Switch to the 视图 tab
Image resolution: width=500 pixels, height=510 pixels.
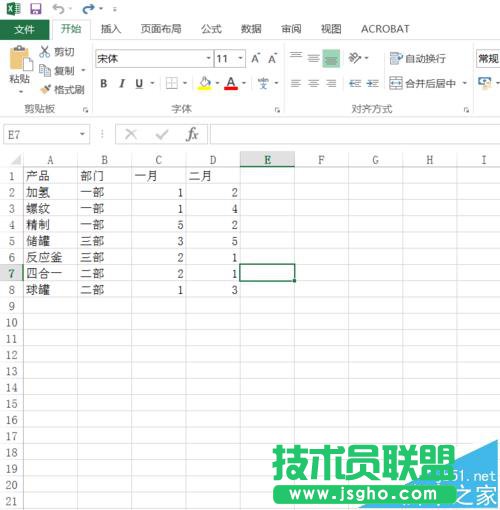click(331, 29)
